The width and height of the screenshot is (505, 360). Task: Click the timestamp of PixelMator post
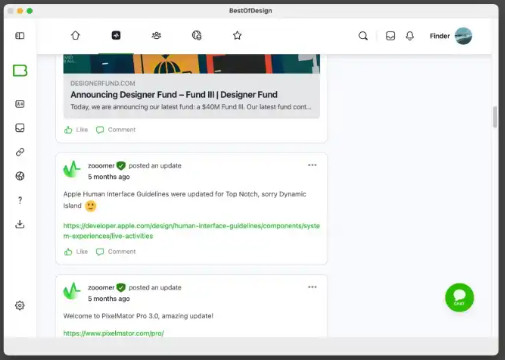click(109, 299)
